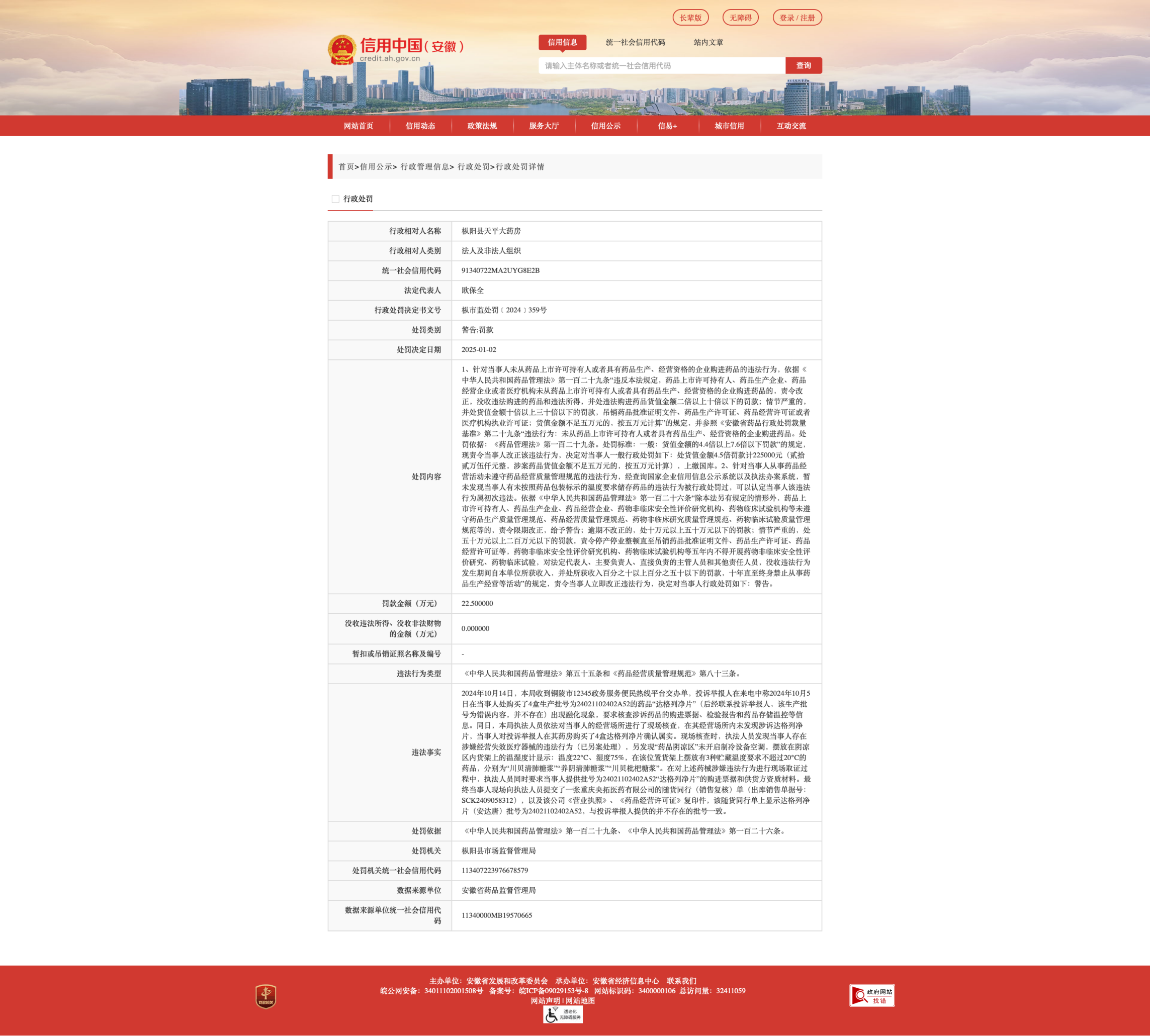Viewport: 1150px width, 1036px height.
Task: Click the government website error-report icon
Action: point(871,995)
